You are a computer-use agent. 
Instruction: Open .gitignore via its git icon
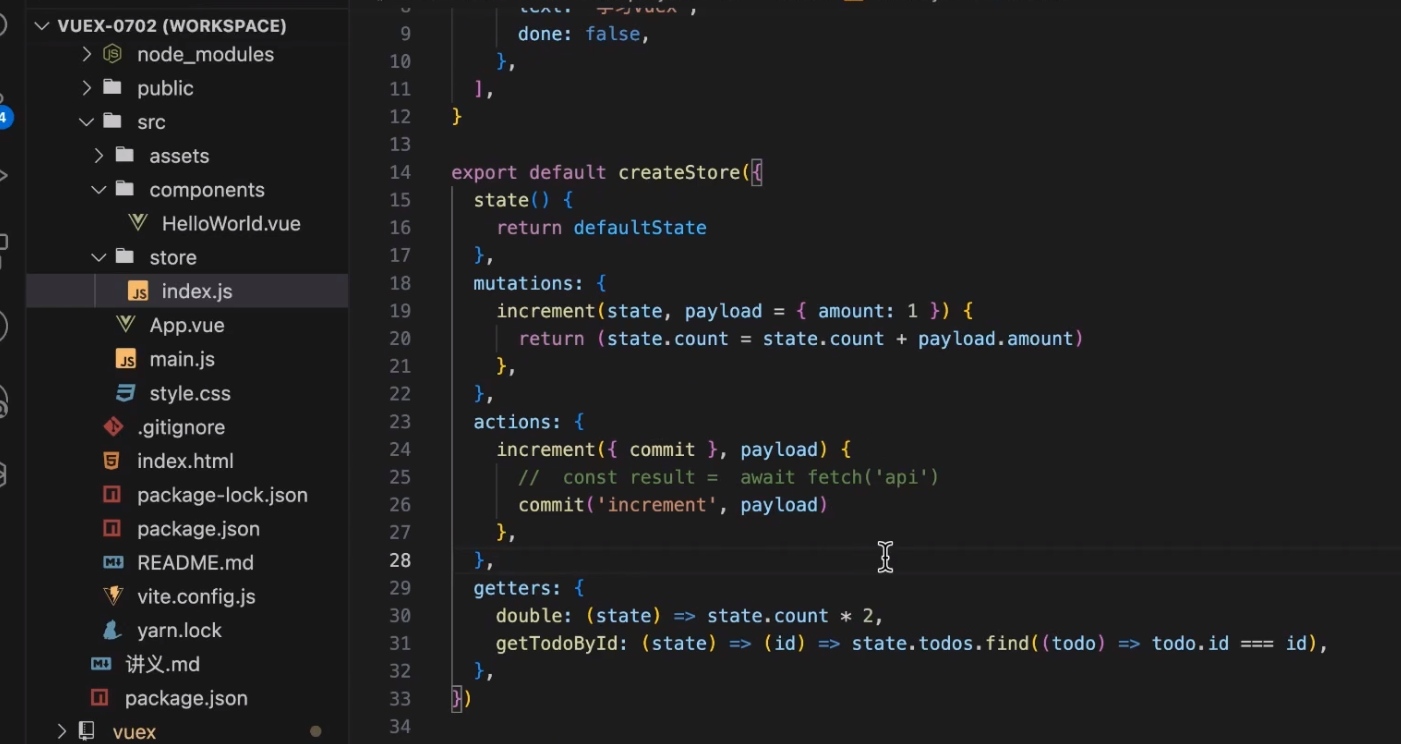[x=113, y=427]
